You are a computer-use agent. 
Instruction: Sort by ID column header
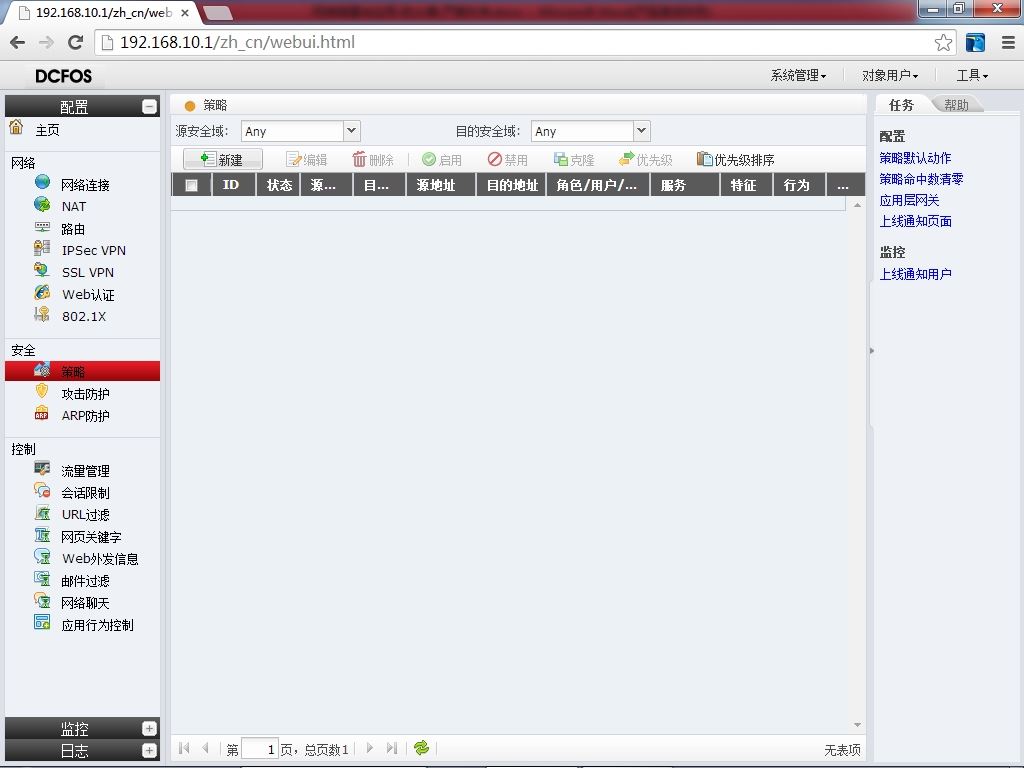pyautogui.click(x=234, y=185)
